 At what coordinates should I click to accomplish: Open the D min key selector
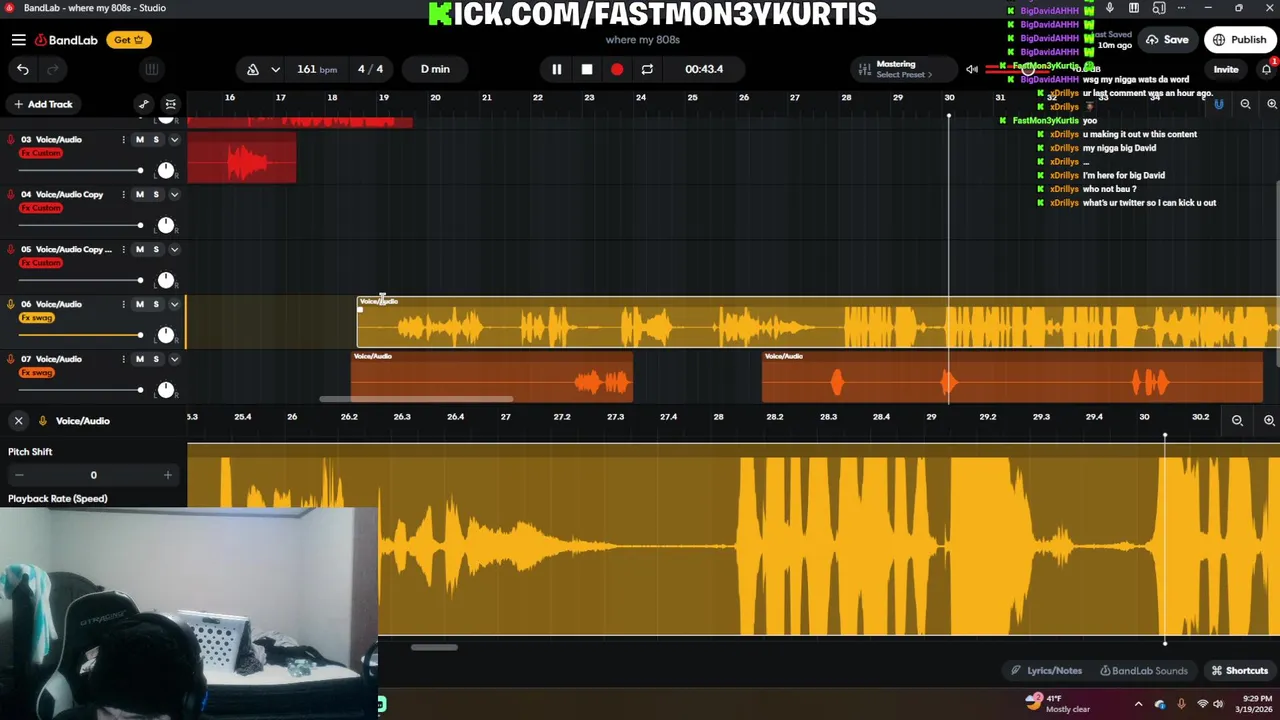pos(435,69)
